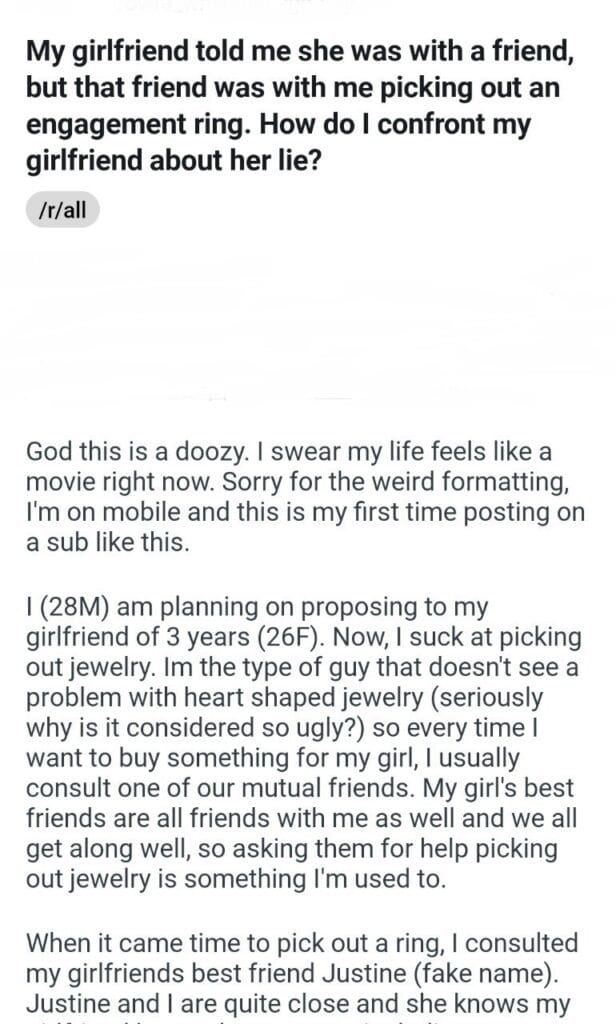The width and height of the screenshot is (616, 1024).
Task: Open the /r/all subreddit tag
Action: pyautogui.click(x=63, y=210)
